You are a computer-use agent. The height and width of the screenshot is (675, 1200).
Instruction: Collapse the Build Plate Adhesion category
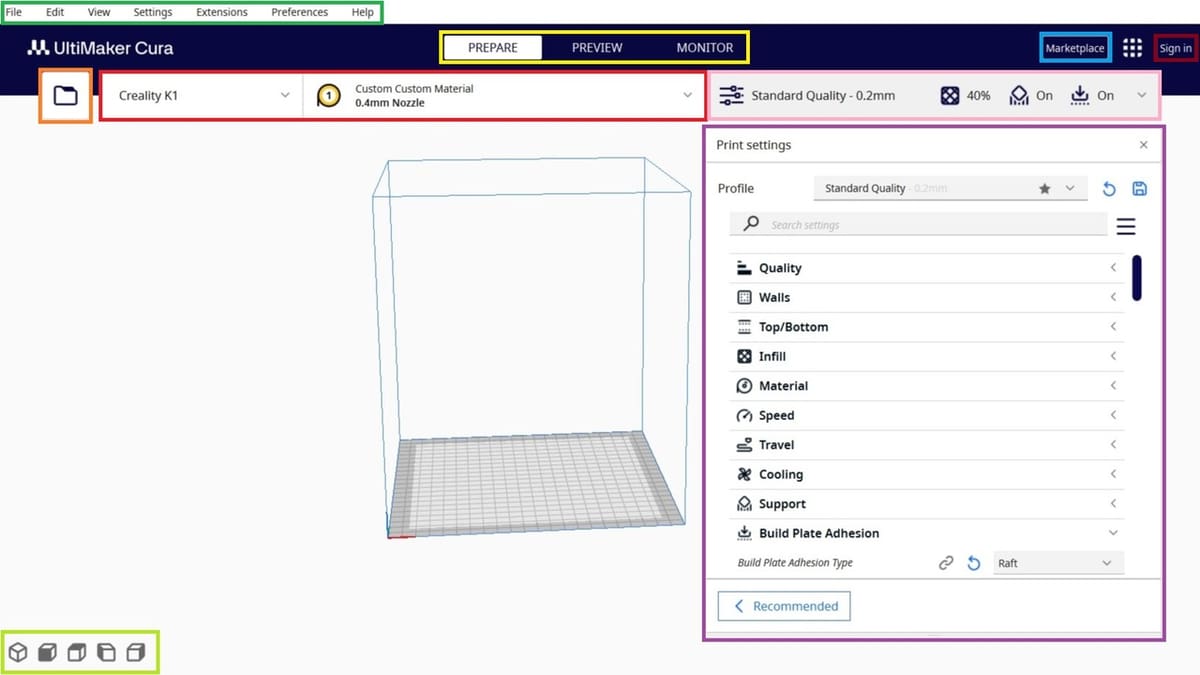point(927,533)
